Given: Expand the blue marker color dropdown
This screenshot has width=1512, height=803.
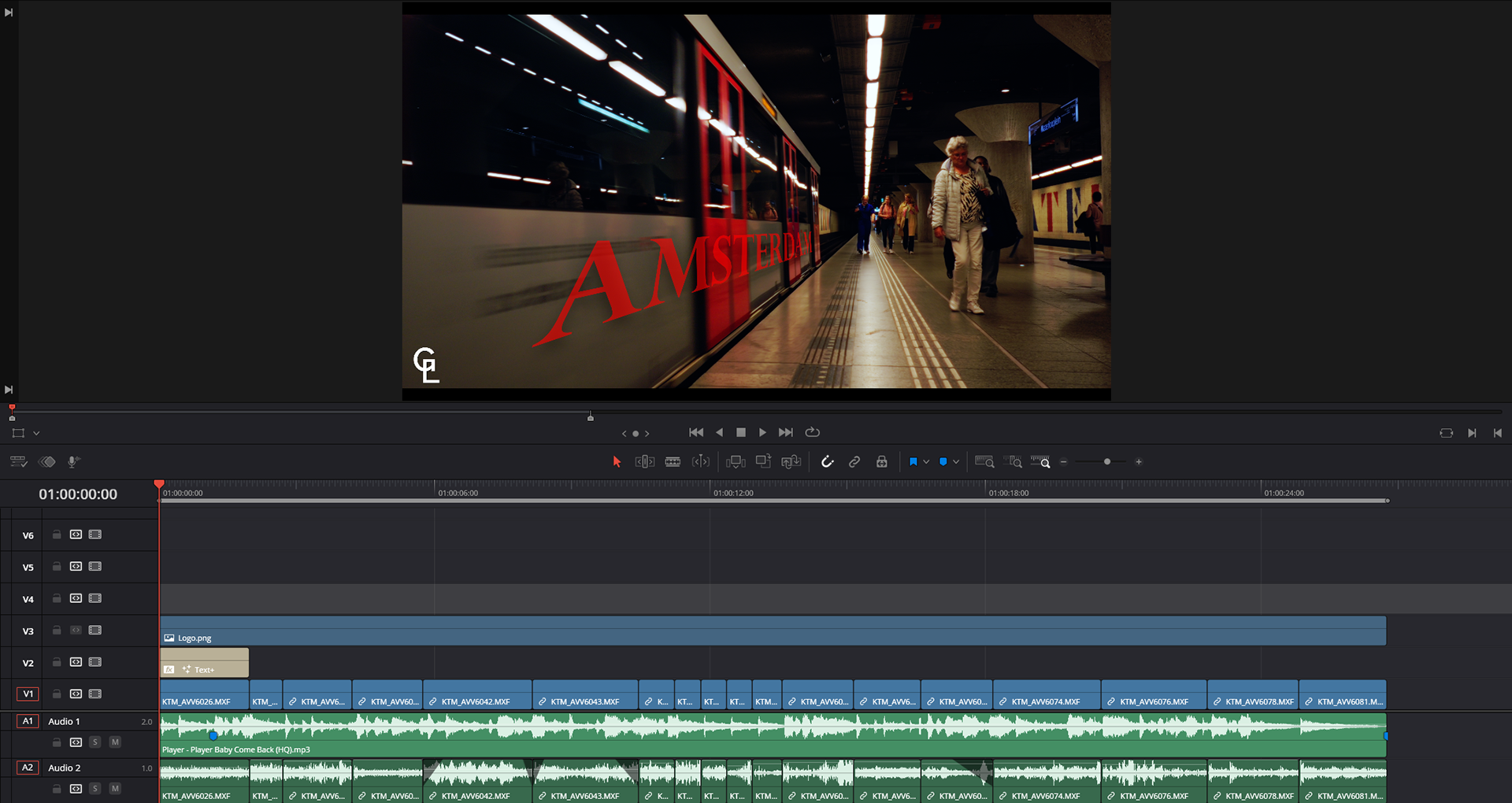Looking at the screenshot, I should coord(956,462).
